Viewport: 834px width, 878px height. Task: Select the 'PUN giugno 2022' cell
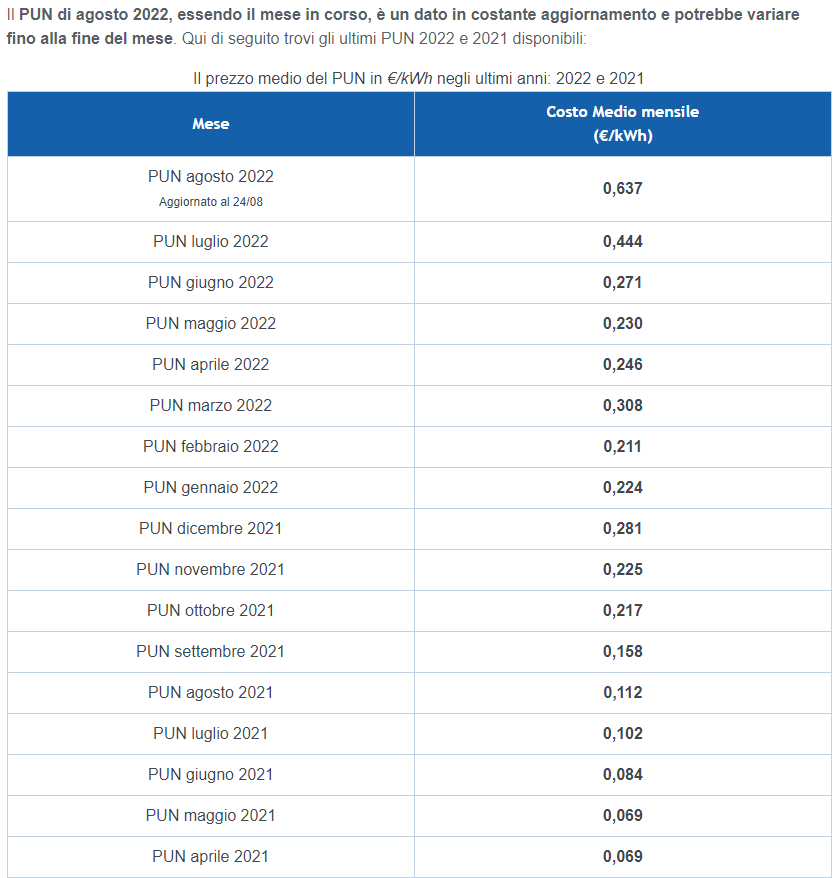coord(211,283)
